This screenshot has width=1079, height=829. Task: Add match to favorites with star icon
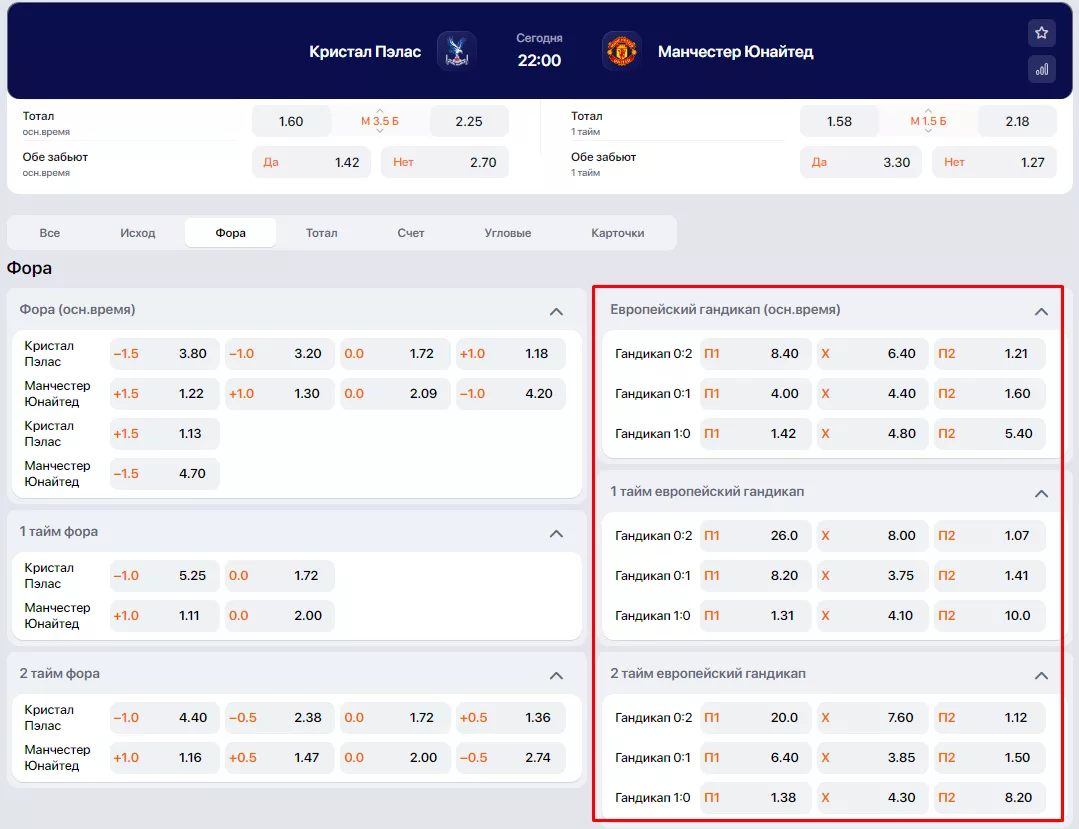[1041, 33]
